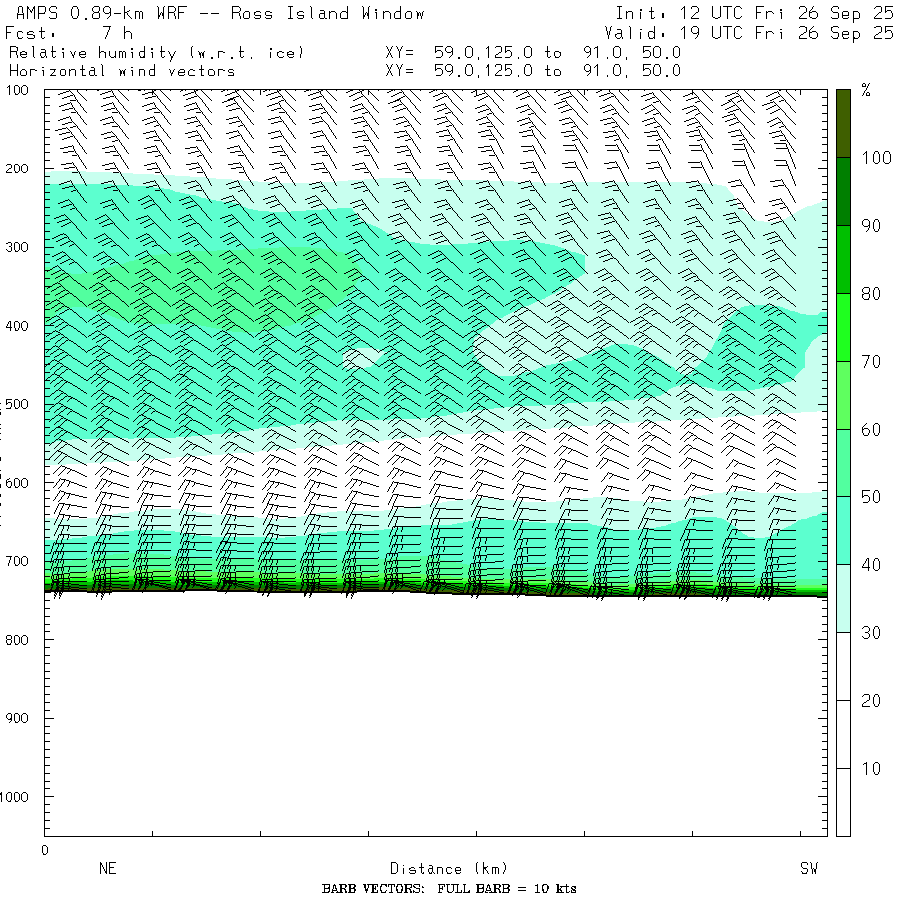Click the first XY= 59.0,125.0 to 91.0, 50.0 line
This screenshot has width=900, height=900.
coord(533,53)
